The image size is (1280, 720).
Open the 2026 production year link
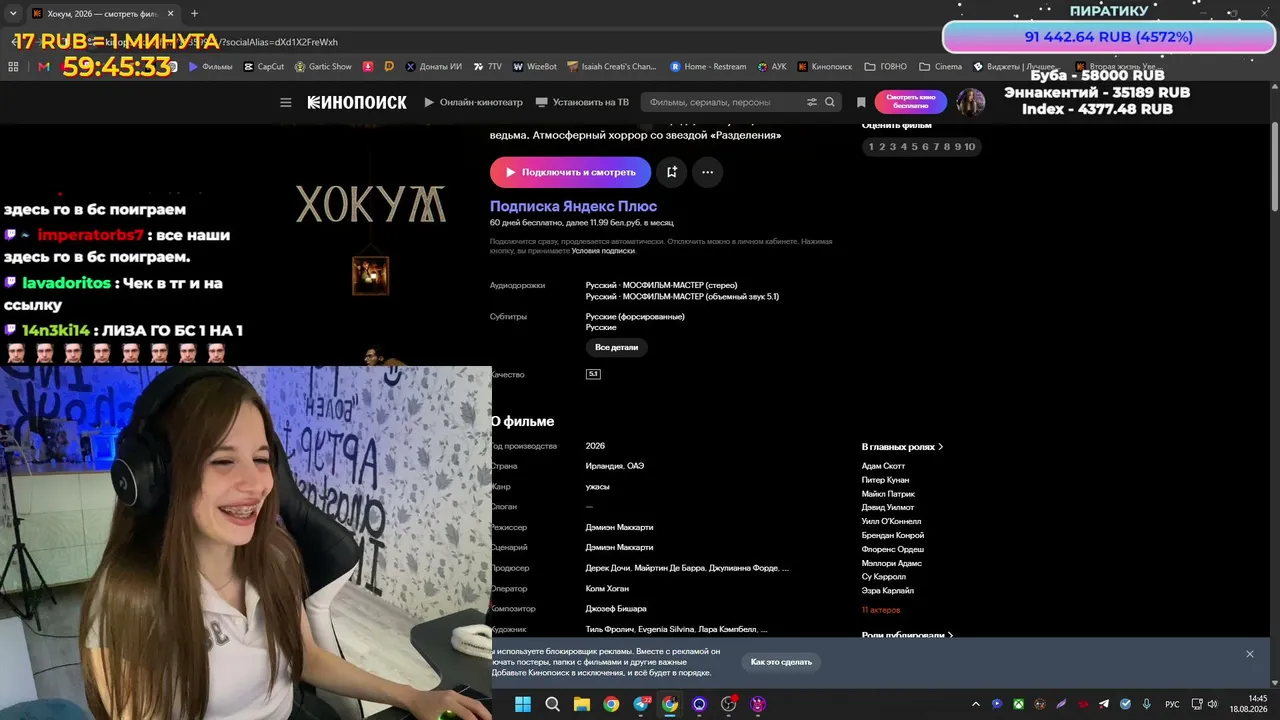point(595,446)
